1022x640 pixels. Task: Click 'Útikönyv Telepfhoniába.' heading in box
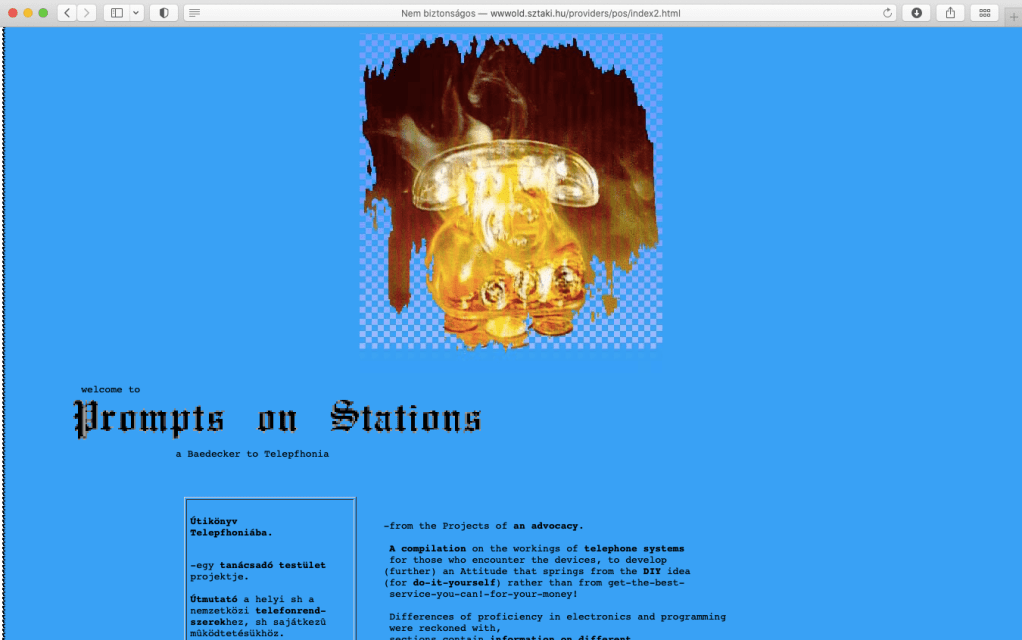coord(231,527)
